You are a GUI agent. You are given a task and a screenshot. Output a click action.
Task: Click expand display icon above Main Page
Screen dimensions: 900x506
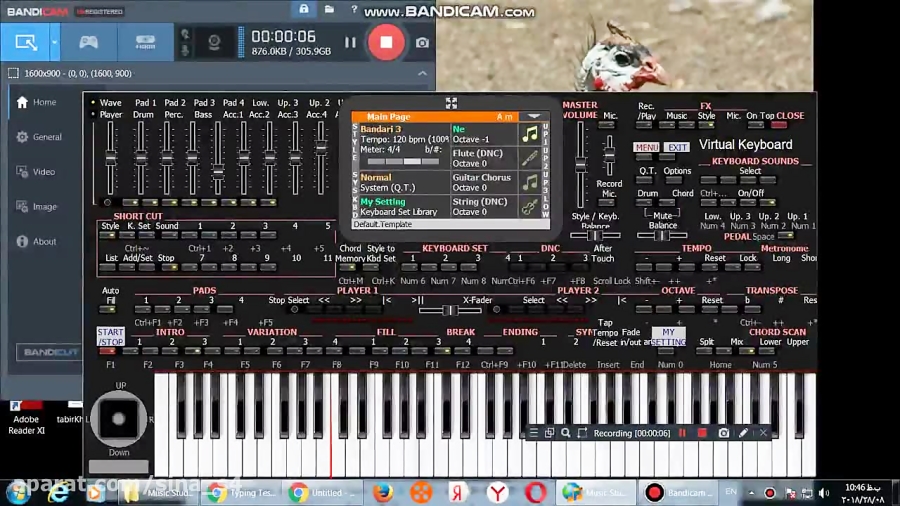(451, 103)
